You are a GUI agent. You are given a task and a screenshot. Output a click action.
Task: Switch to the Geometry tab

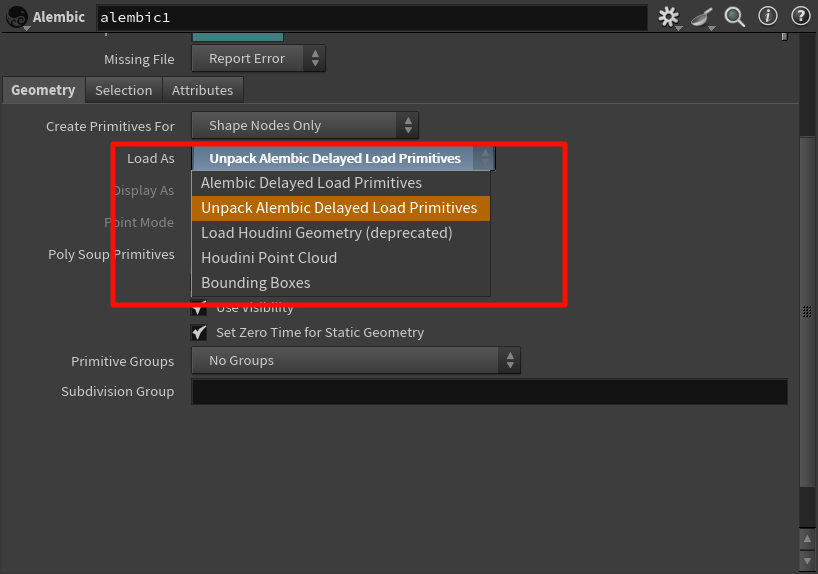43,90
